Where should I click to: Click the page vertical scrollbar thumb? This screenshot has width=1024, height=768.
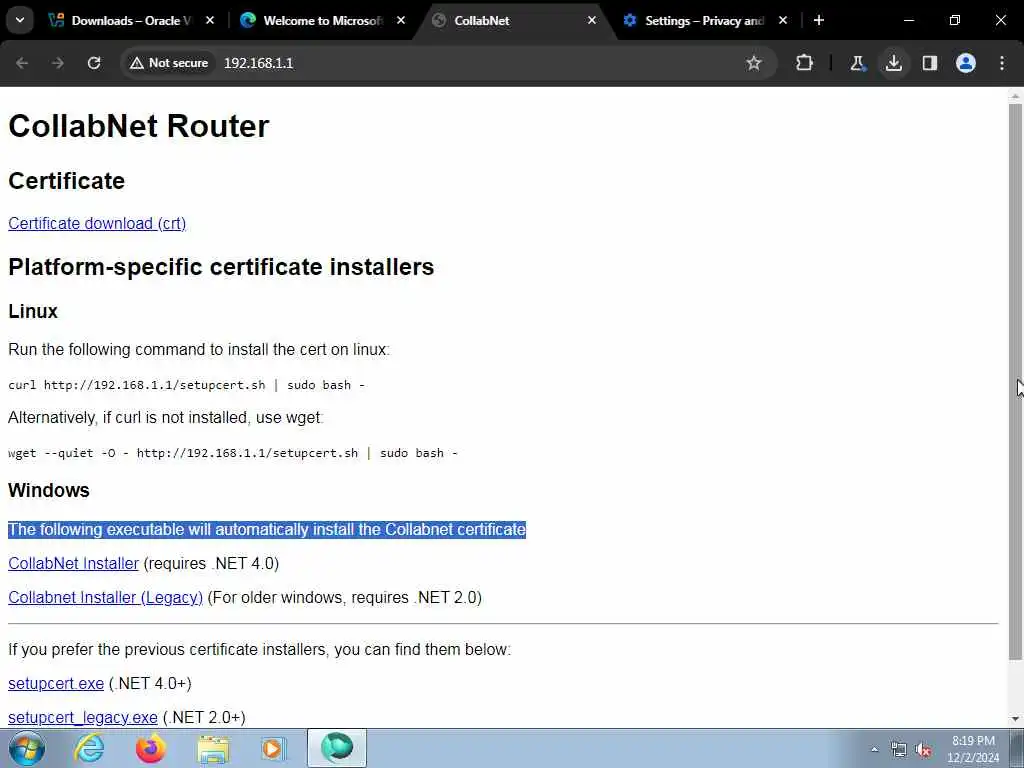pos(1015,381)
